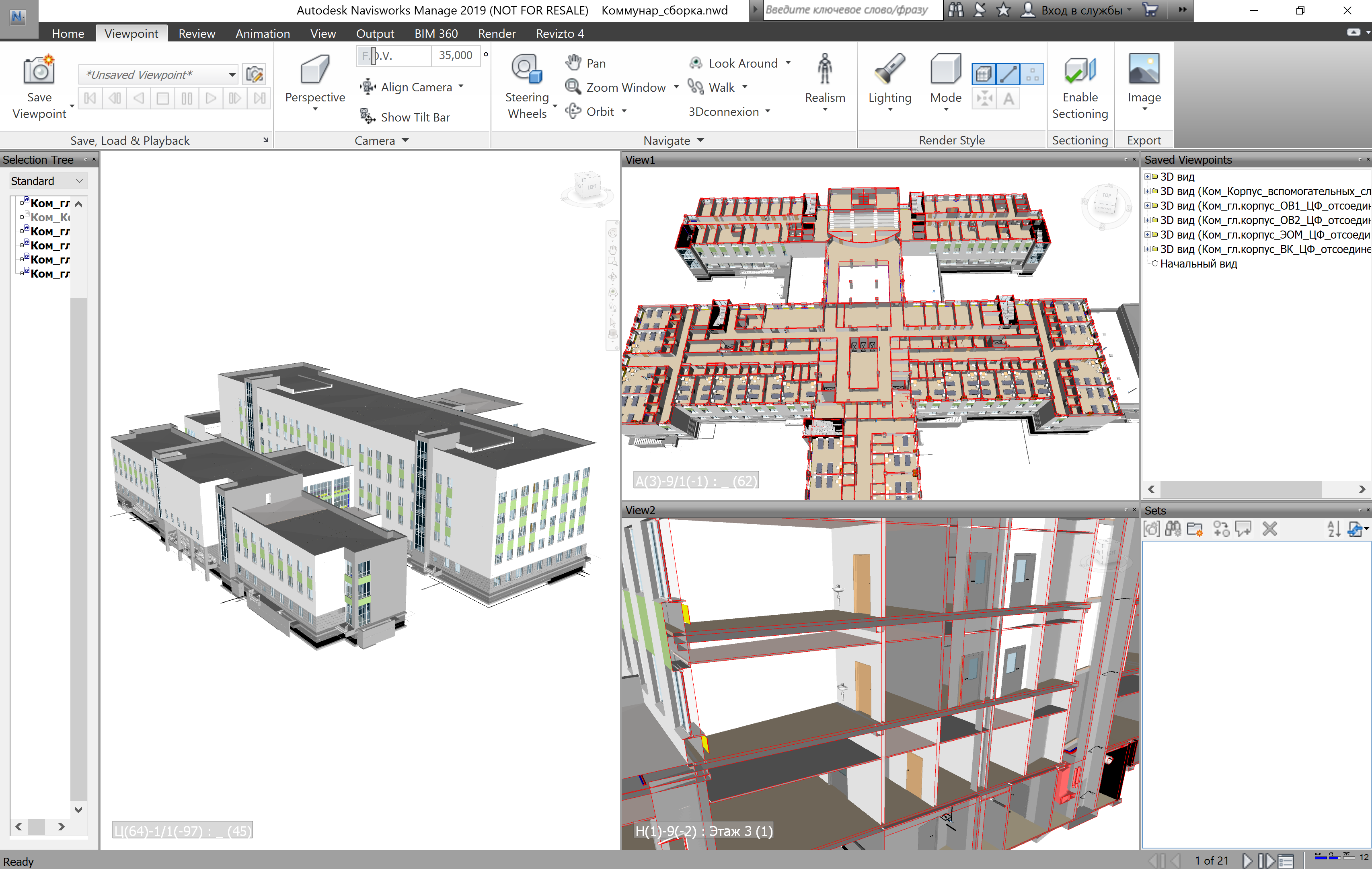Open the Unsaved Viewpoint dropdown list
This screenshot has height=869, width=1372.
click(232, 74)
